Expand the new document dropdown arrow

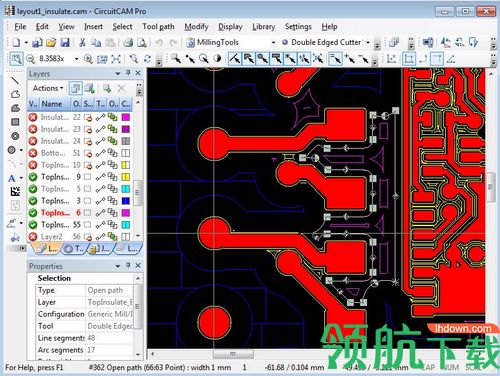click(x=26, y=43)
